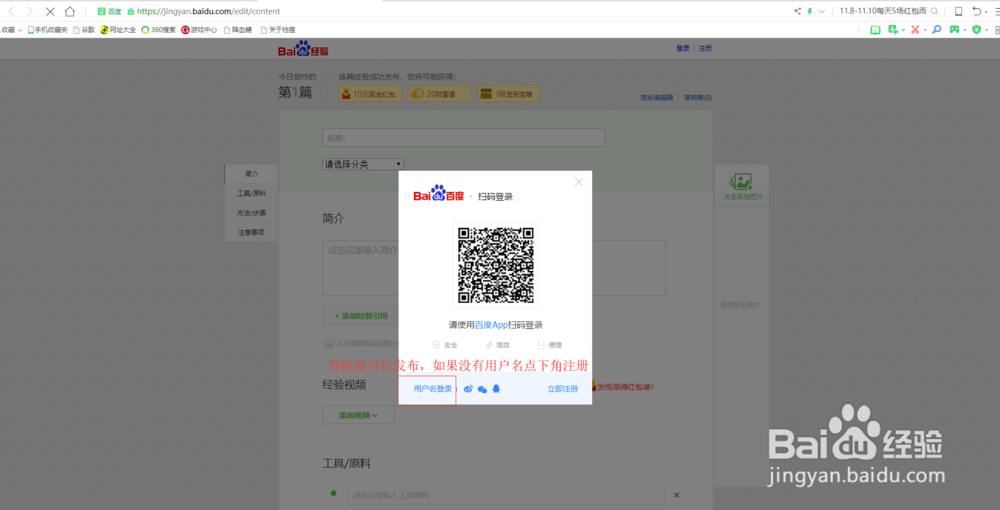
Task: Select the 工具/原料 tab in the left sidebar
Action: [x=251, y=193]
